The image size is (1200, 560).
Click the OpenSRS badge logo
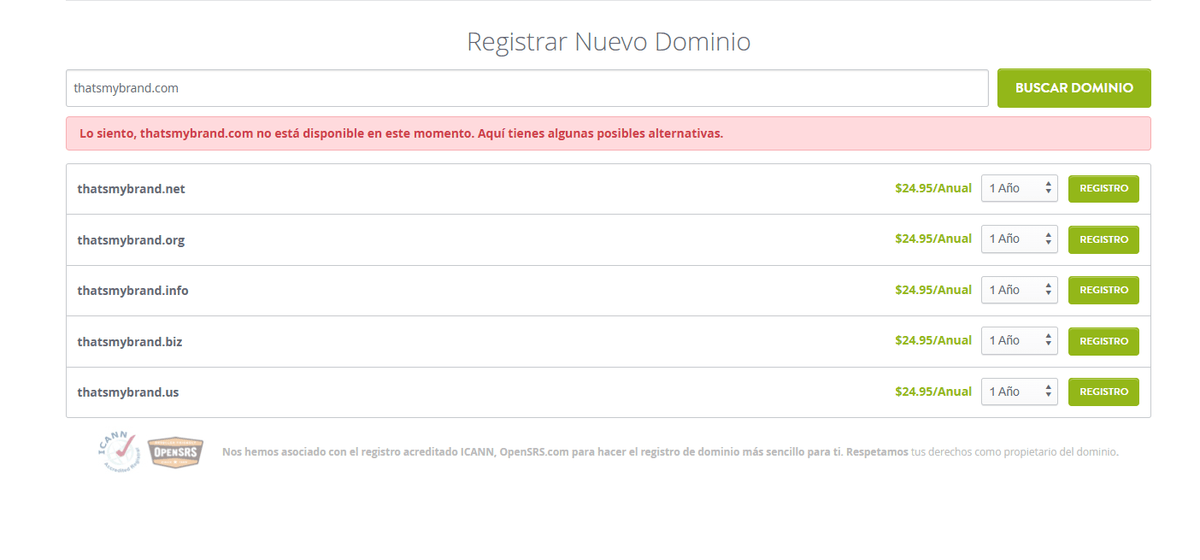[175, 453]
